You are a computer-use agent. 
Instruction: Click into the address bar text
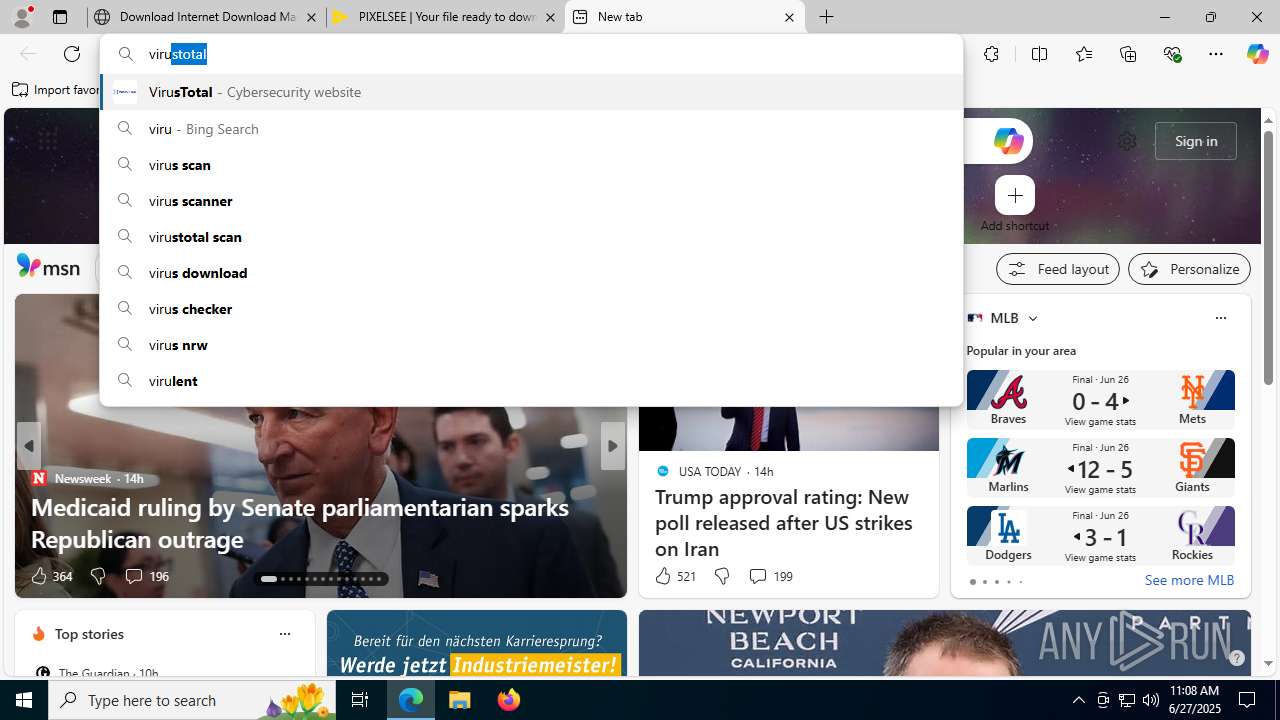178,54
